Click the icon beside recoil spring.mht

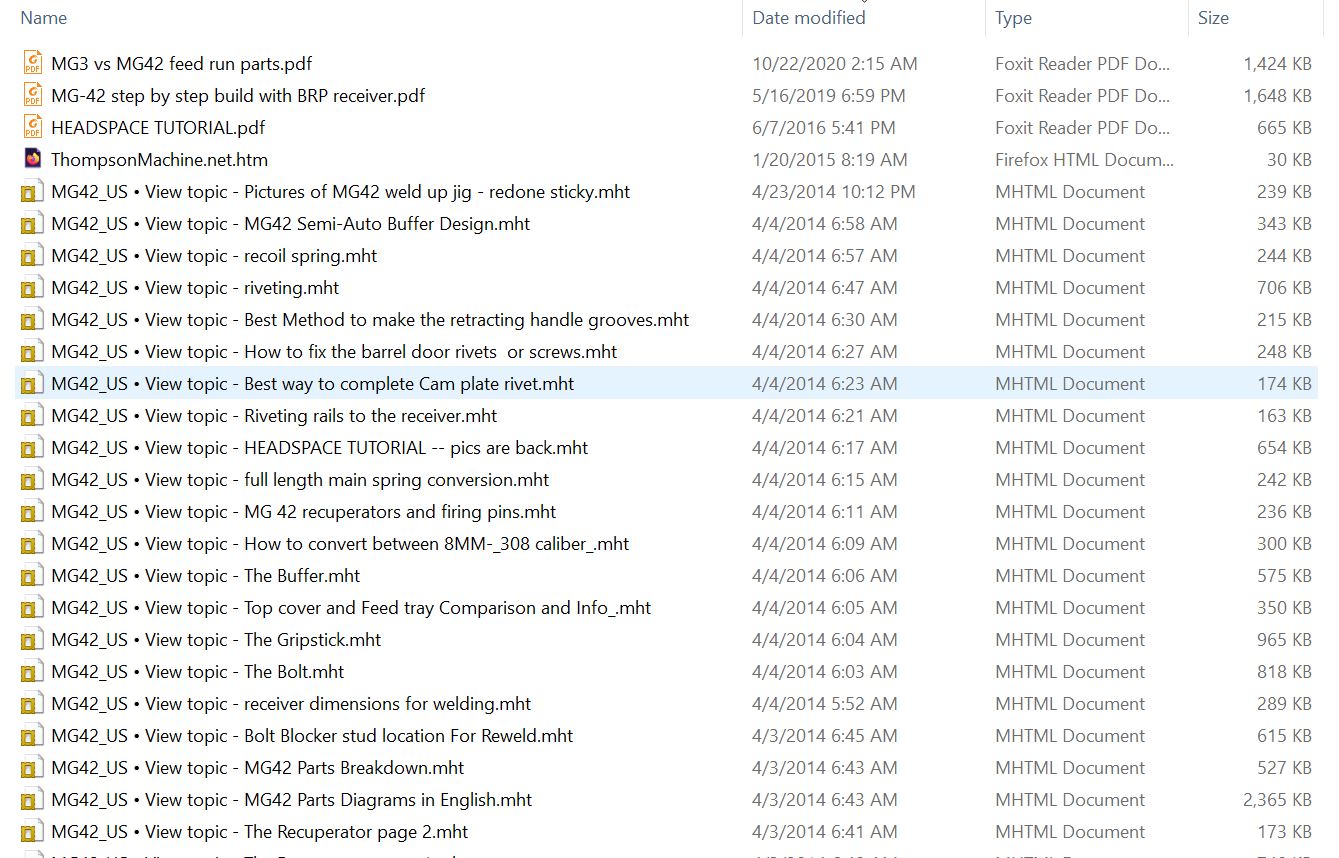(x=33, y=256)
